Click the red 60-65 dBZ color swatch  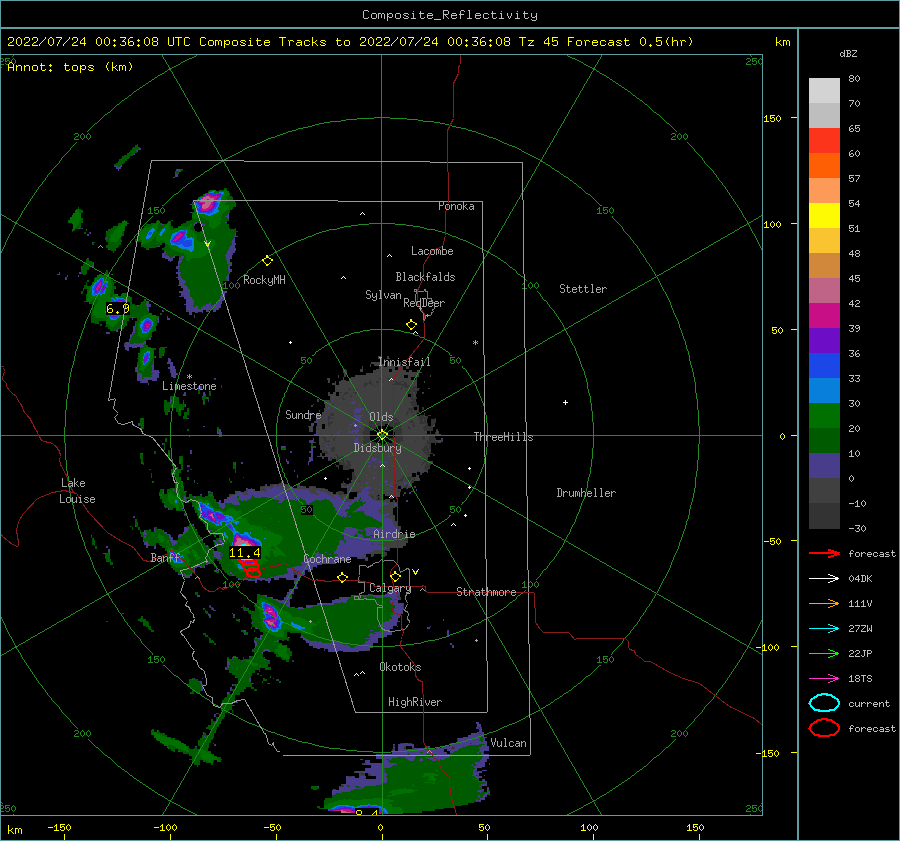click(x=824, y=140)
